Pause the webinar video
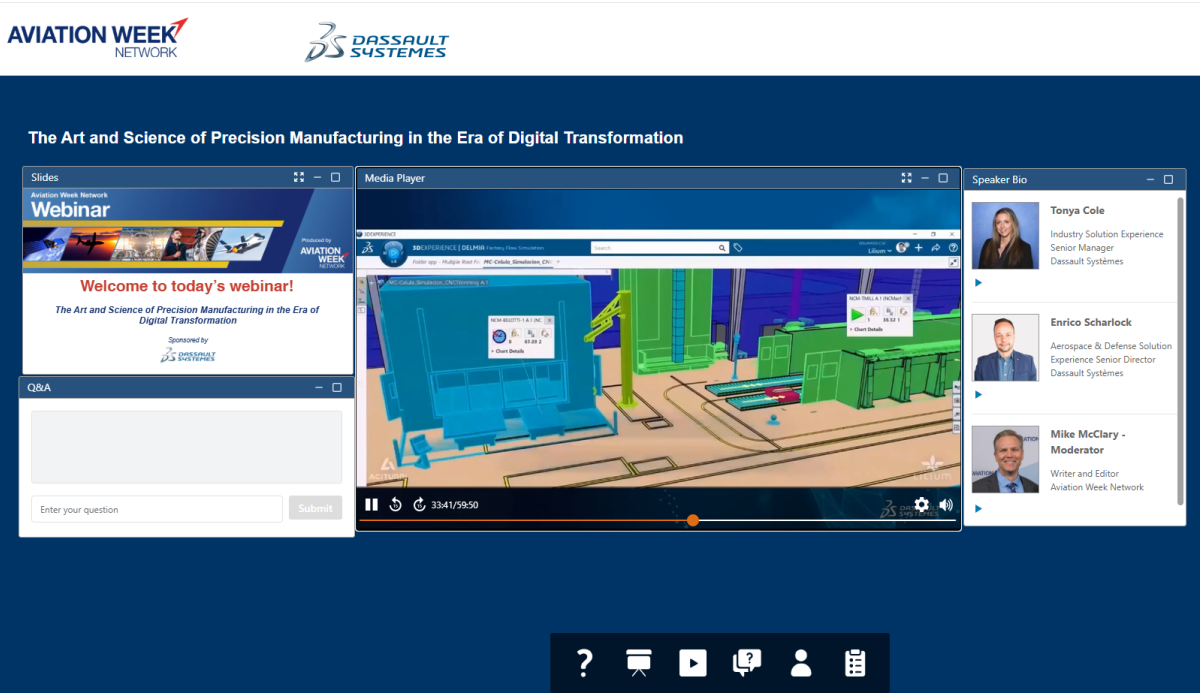Viewport: 1200px width, 693px height. 371,505
